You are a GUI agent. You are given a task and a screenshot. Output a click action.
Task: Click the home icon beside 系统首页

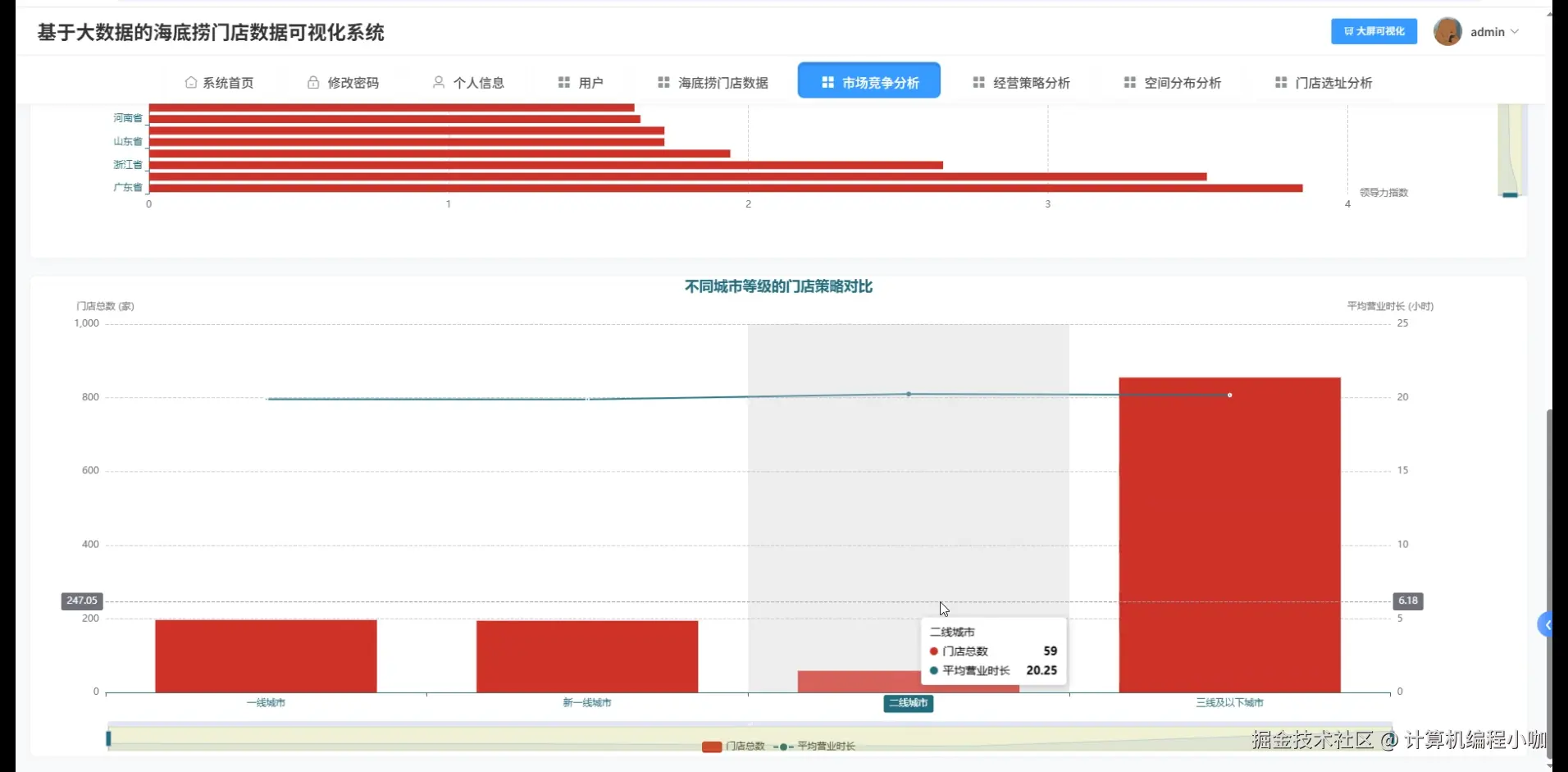click(x=191, y=82)
